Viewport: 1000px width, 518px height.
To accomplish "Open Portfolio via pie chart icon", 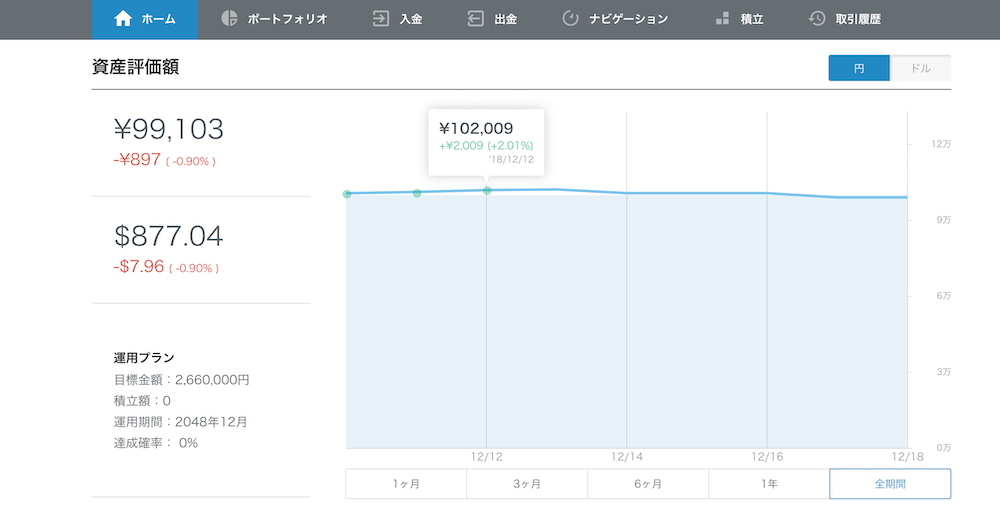I will tap(229, 18).
